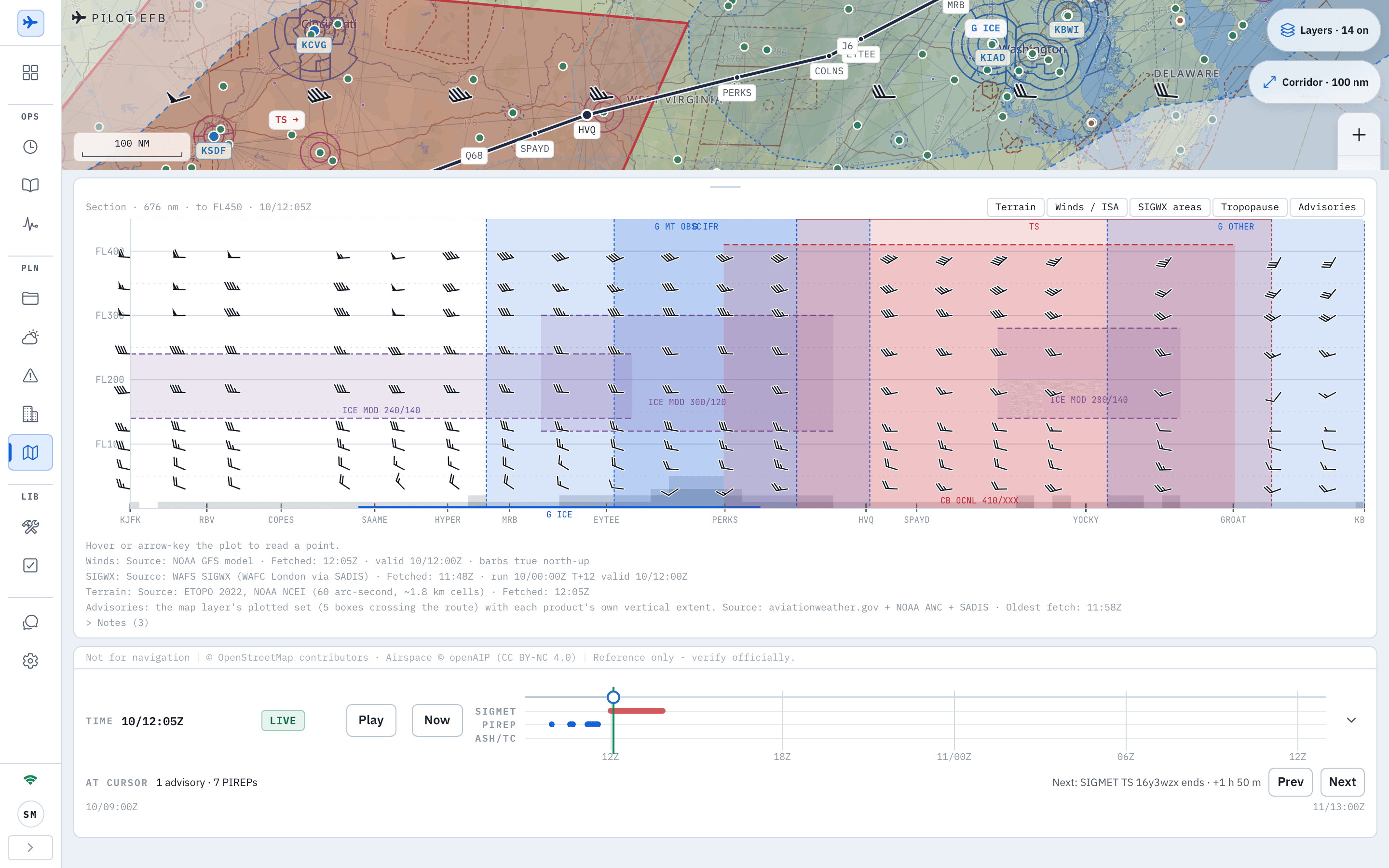Click the ICE MOD 280/140 label in section
Image resolution: width=1389 pixels, height=868 pixels.
coord(1089,400)
